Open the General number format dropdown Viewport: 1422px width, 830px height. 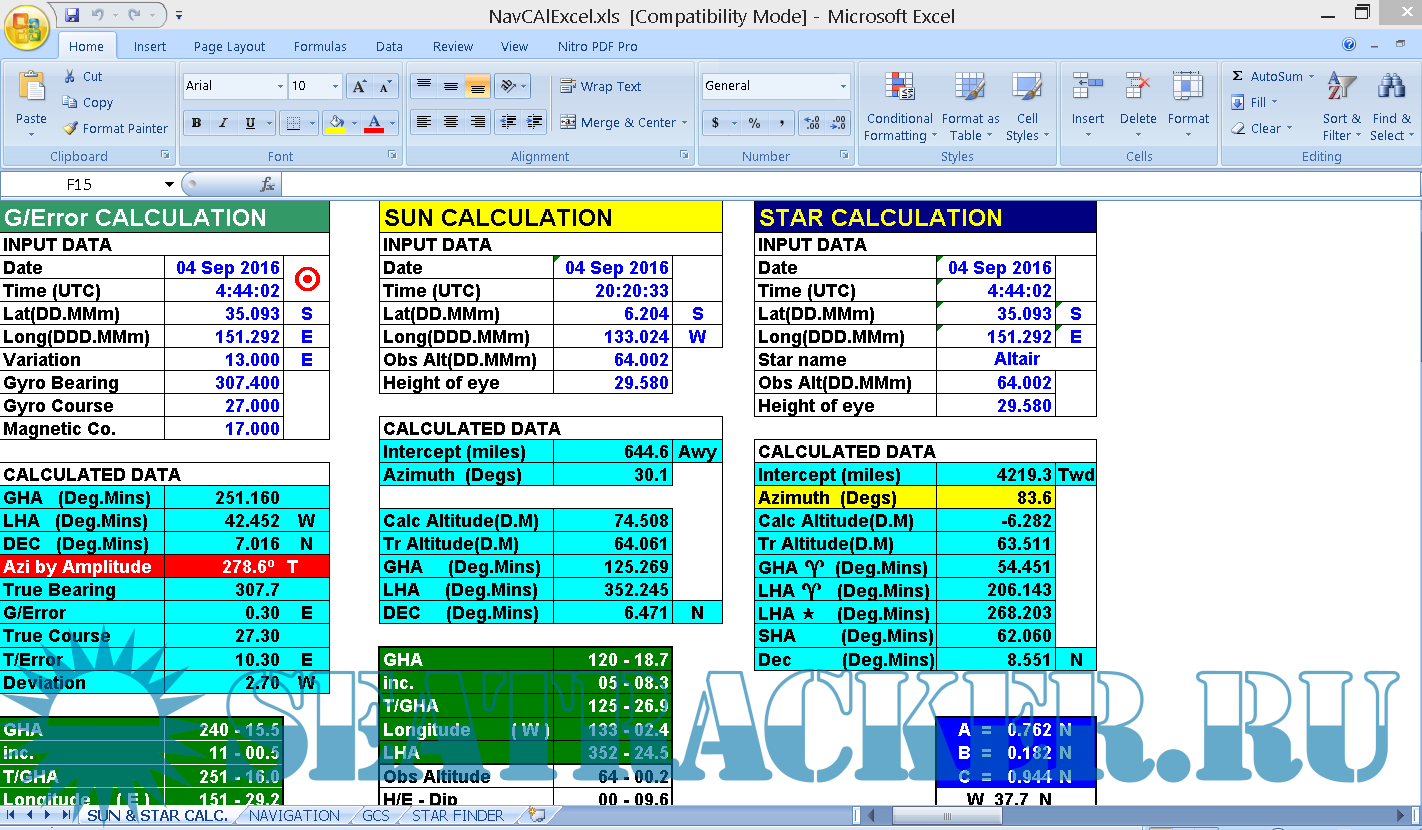pyautogui.click(x=843, y=86)
